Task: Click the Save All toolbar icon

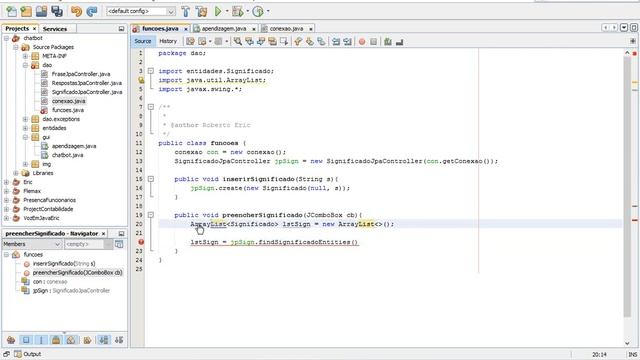Action: tap(57, 11)
